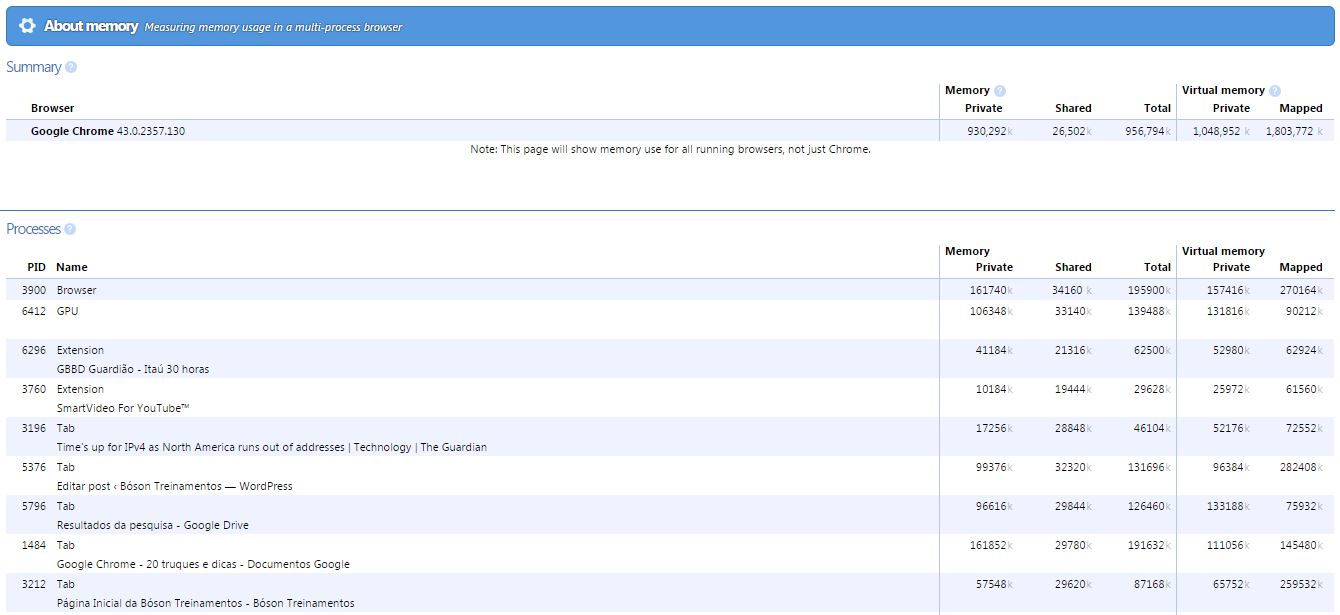Click the Summary section heading

click(x=33, y=67)
